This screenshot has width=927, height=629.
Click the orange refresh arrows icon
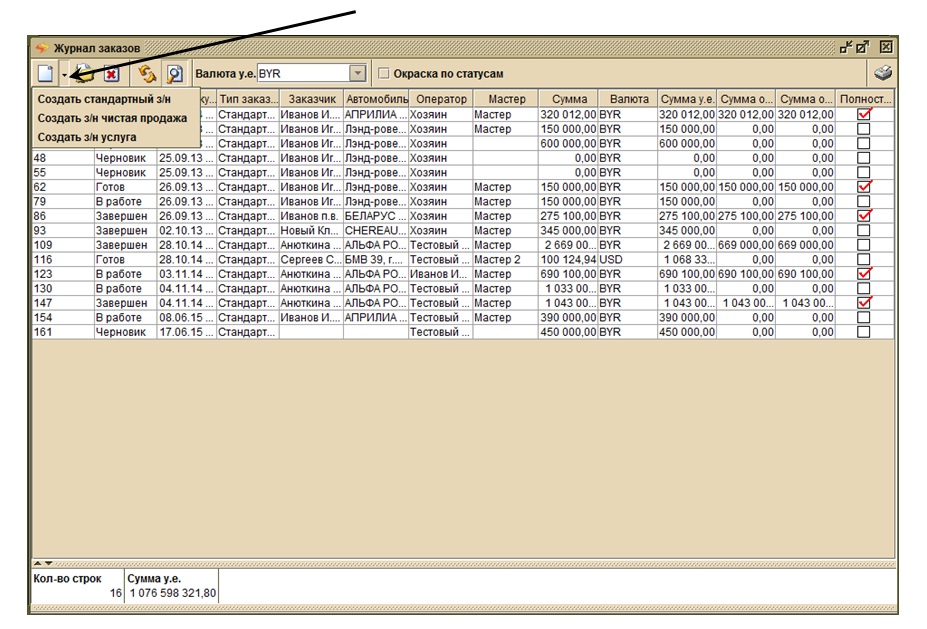tap(147, 74)
